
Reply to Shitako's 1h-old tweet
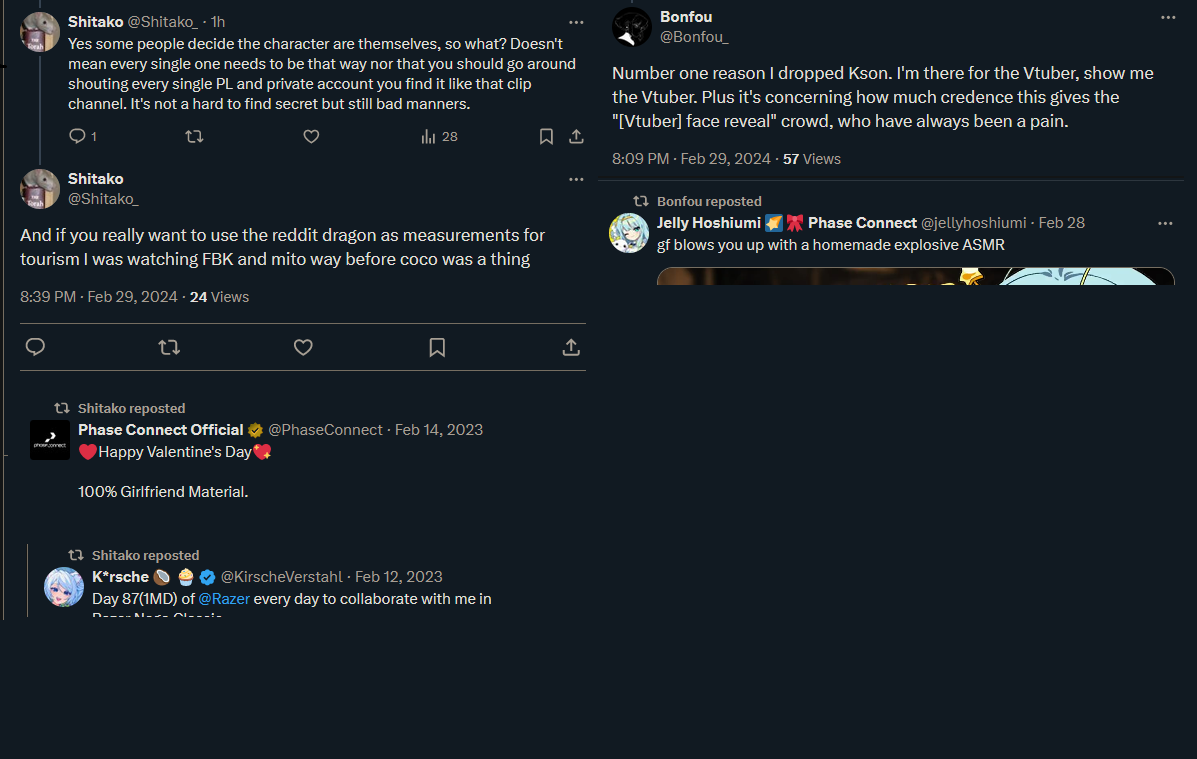(x=77, y=136)
